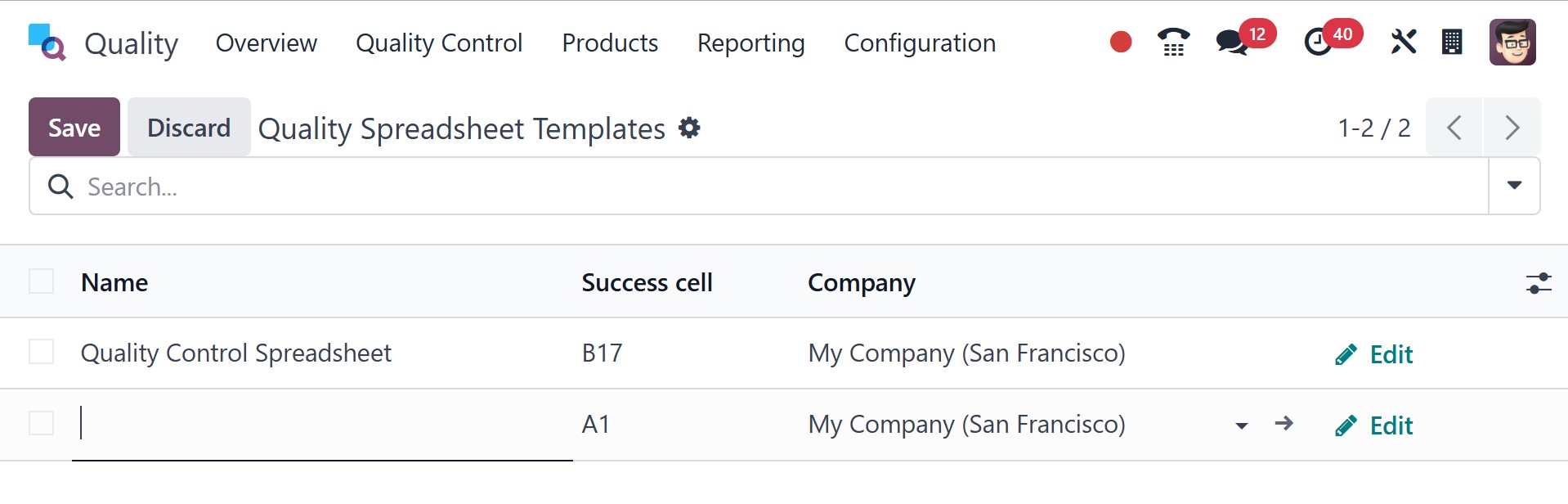Click the Quality app logo icon
The image size is (1568, 504).
point(47,43)
